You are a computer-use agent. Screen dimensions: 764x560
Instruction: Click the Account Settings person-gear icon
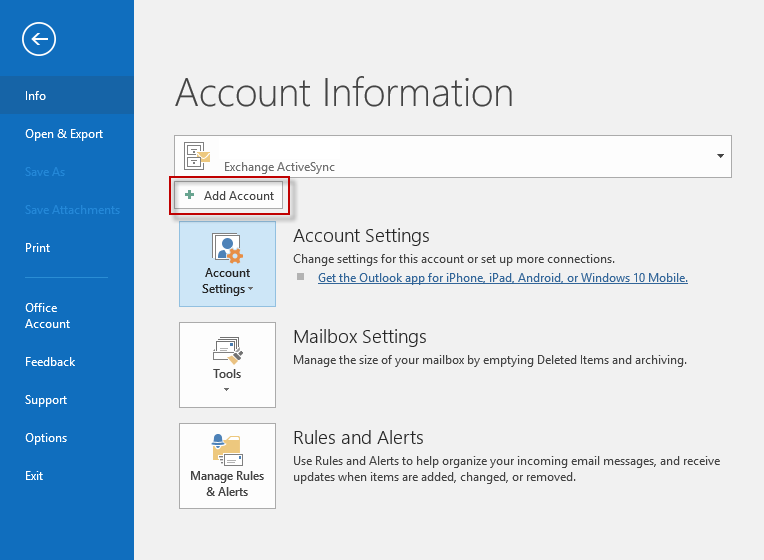click(x=227, y=247)
